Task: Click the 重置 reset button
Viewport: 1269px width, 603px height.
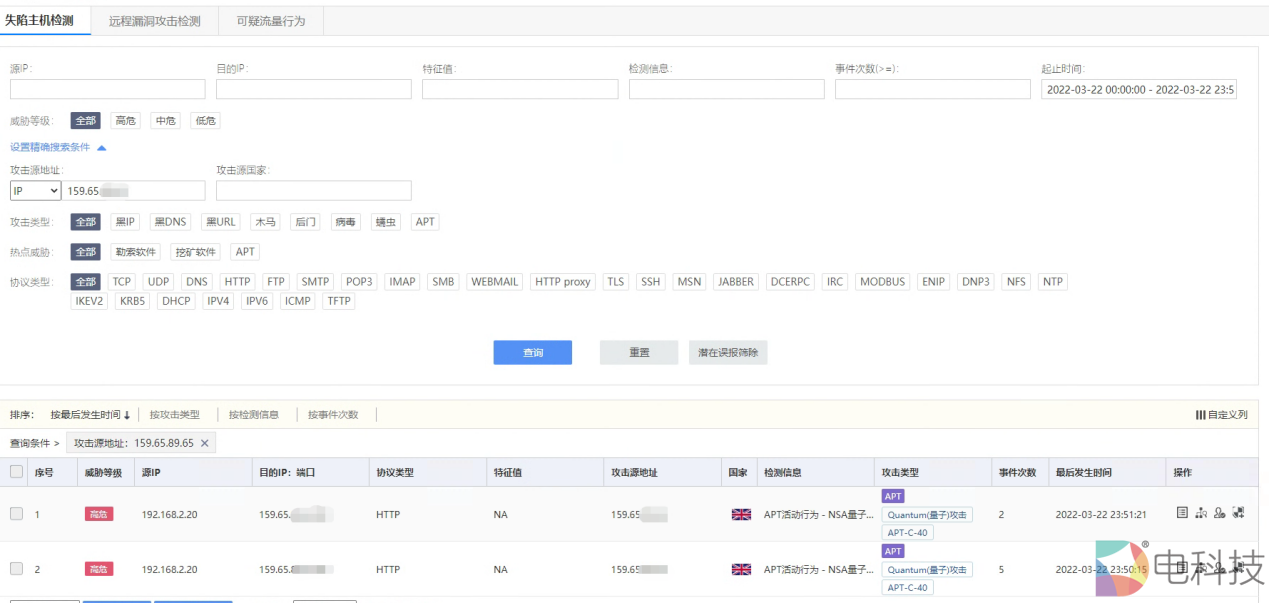Action: tap(639, 353)
